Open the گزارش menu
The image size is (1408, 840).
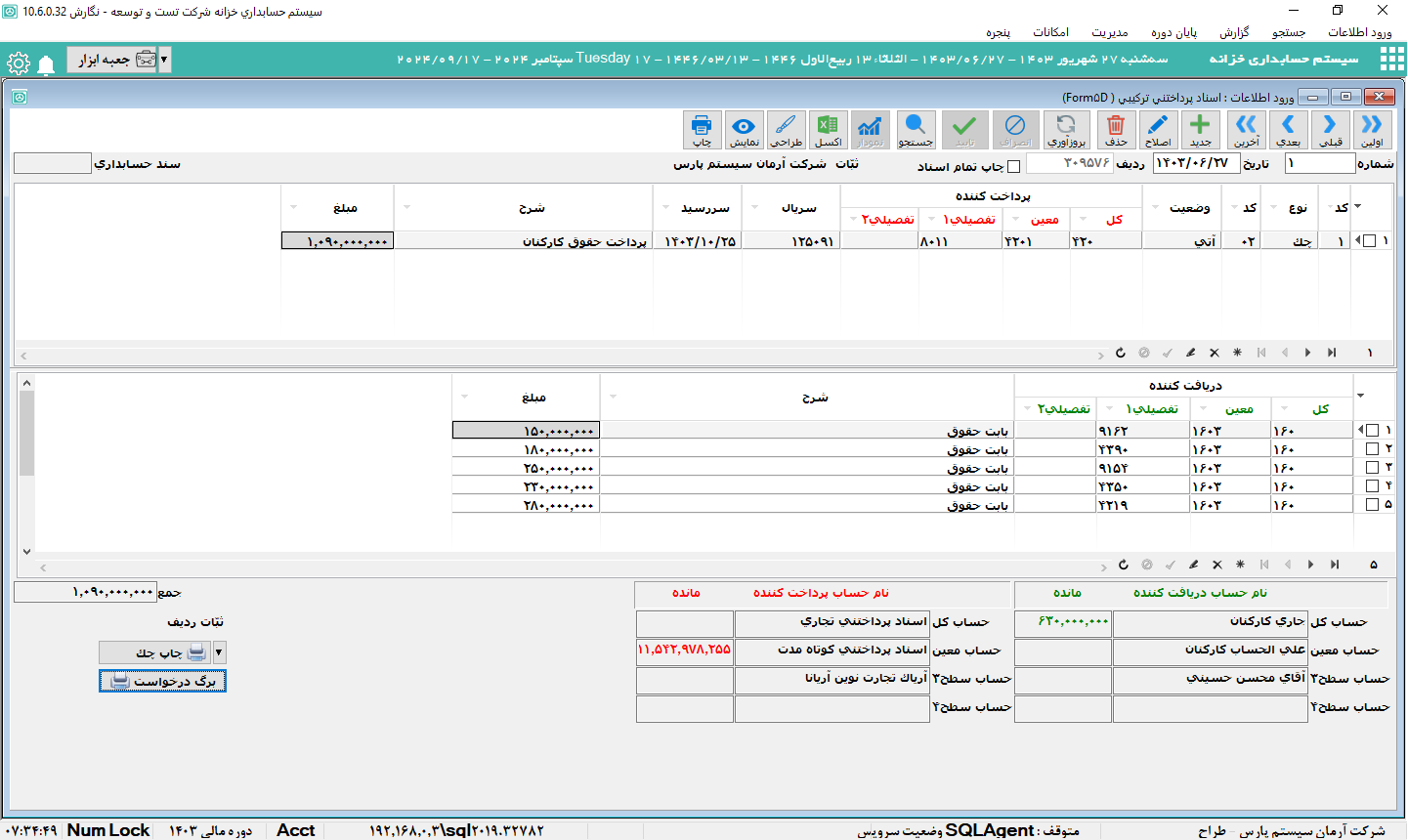(x=1234, y=32)
